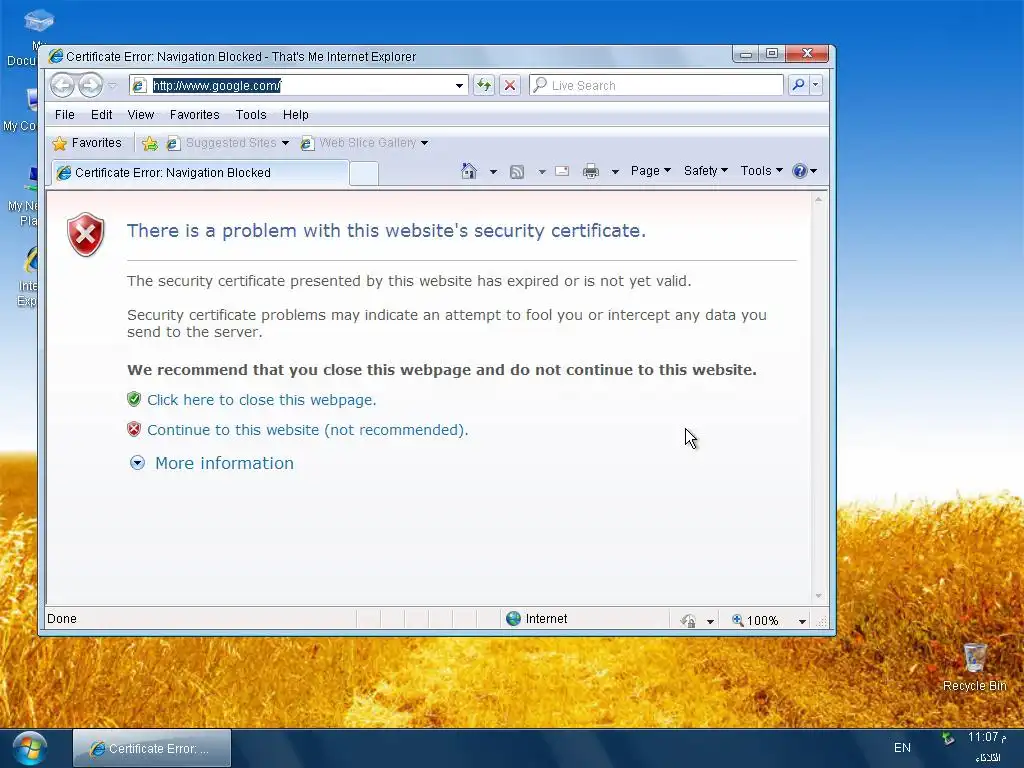Expand the Home button dropdown arrow
This screenshot has height=768, width=1024.
click(493, 172)
